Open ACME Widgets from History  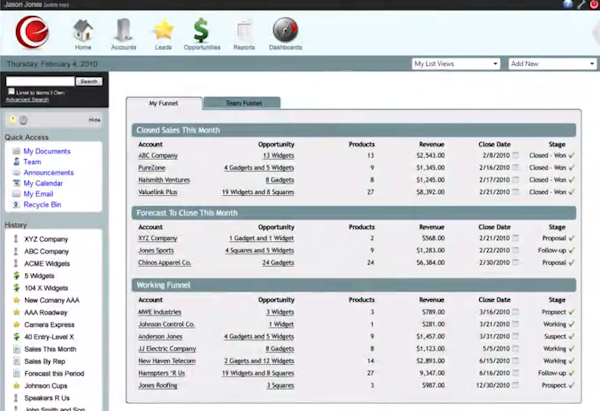[x=47, y=263]
